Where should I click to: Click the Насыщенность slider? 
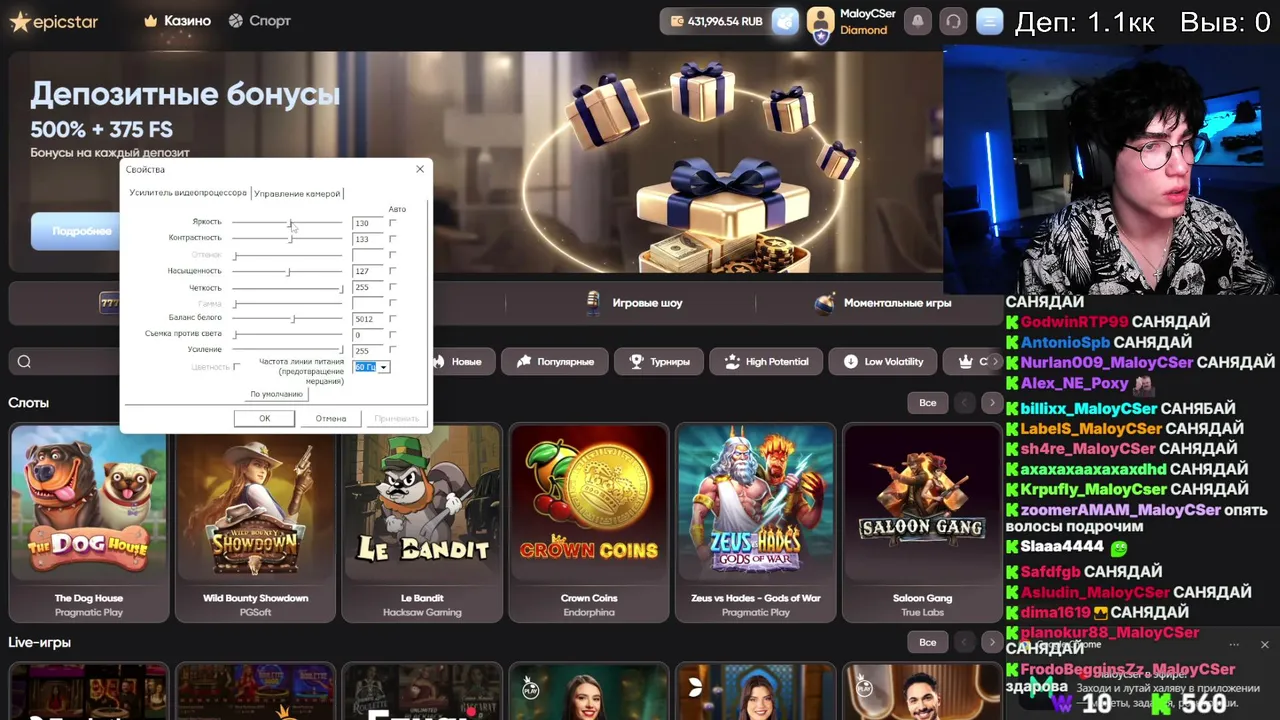pos(288,271)
